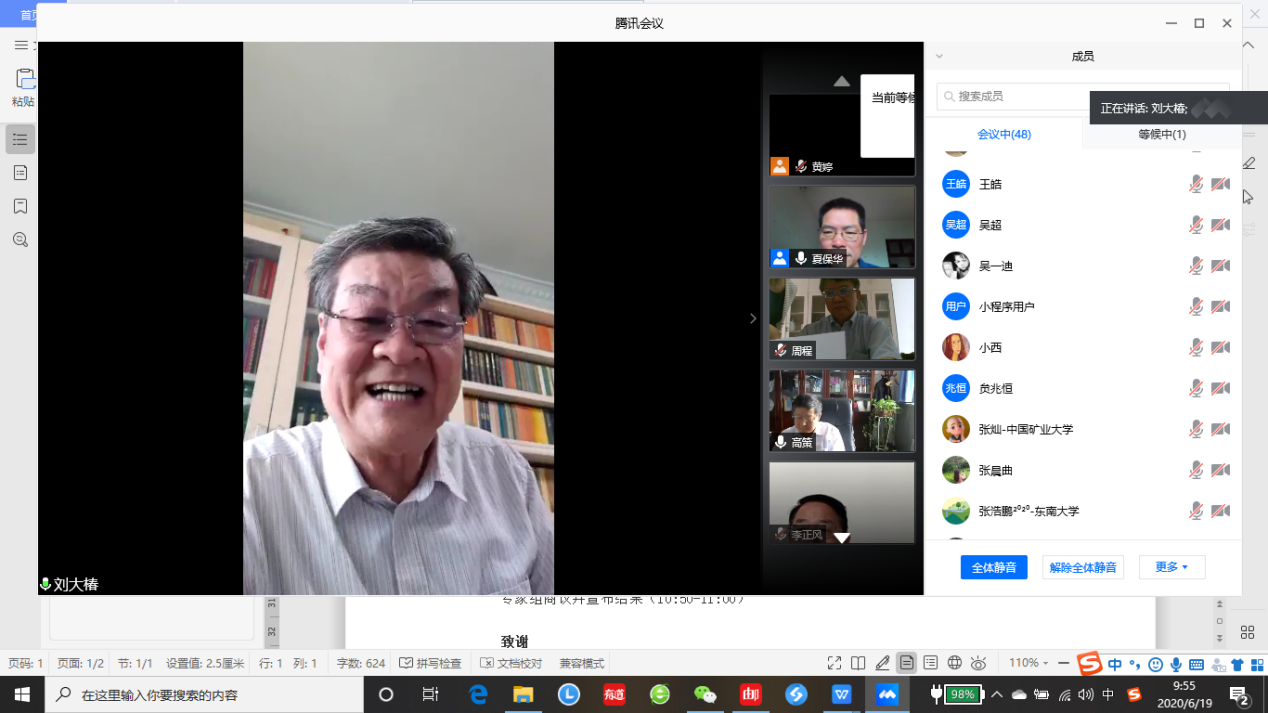Click 张晨曲's disabled camera icon
Image resolution: width=1268 pixels, height=713 pixels.
click(x=1220, y=470)
